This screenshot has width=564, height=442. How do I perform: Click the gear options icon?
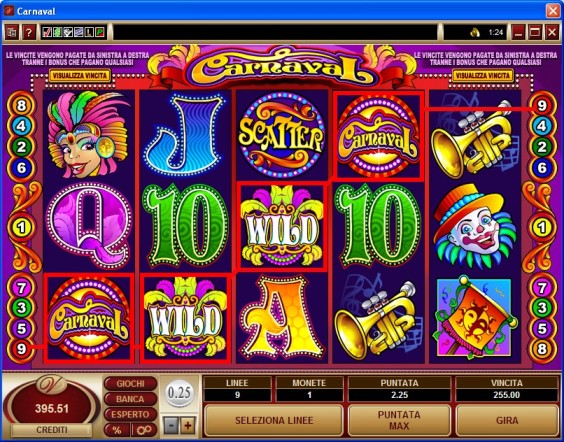[x=145, y=429]
